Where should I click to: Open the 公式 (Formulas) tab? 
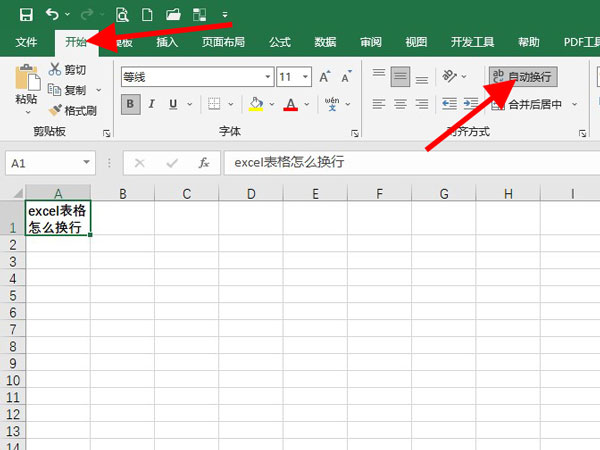[279, 42]
